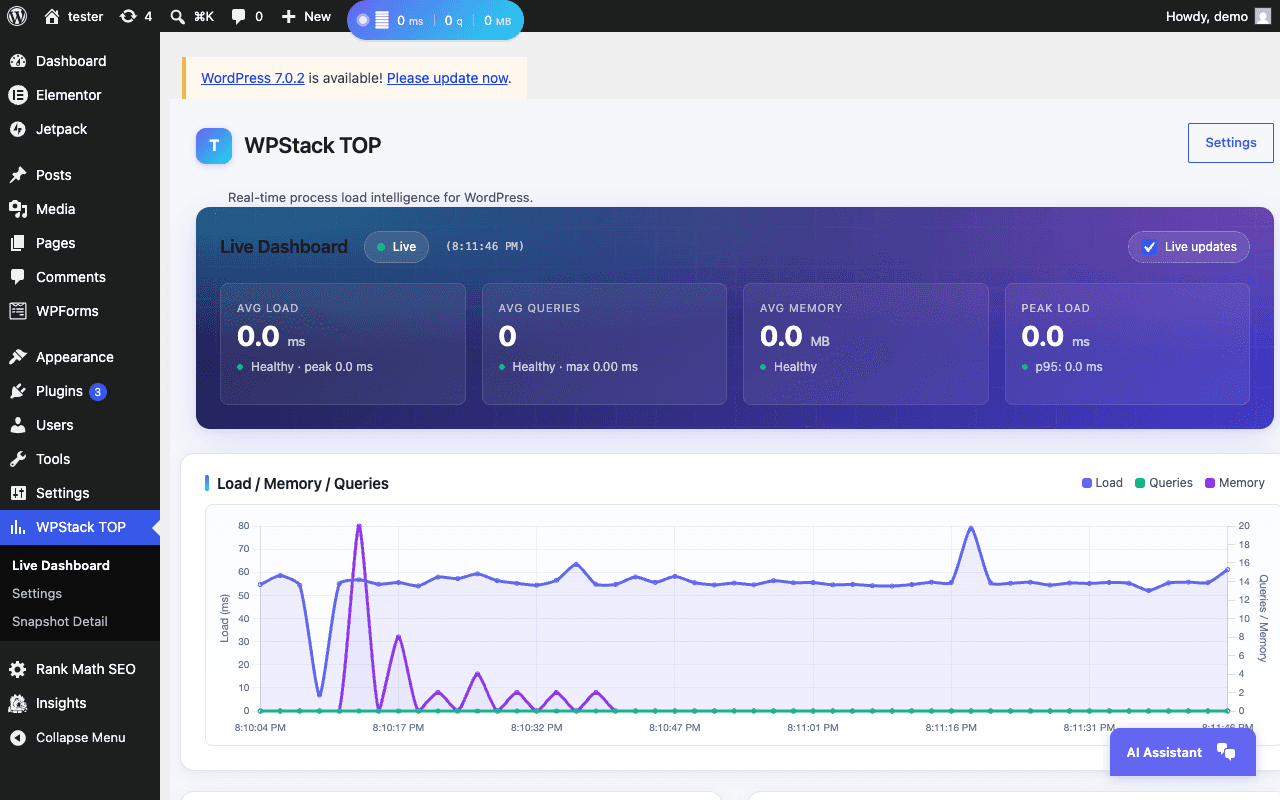Click the Settings button beside WPStack TOP

pyautogui.click(x=1230, y=143)
